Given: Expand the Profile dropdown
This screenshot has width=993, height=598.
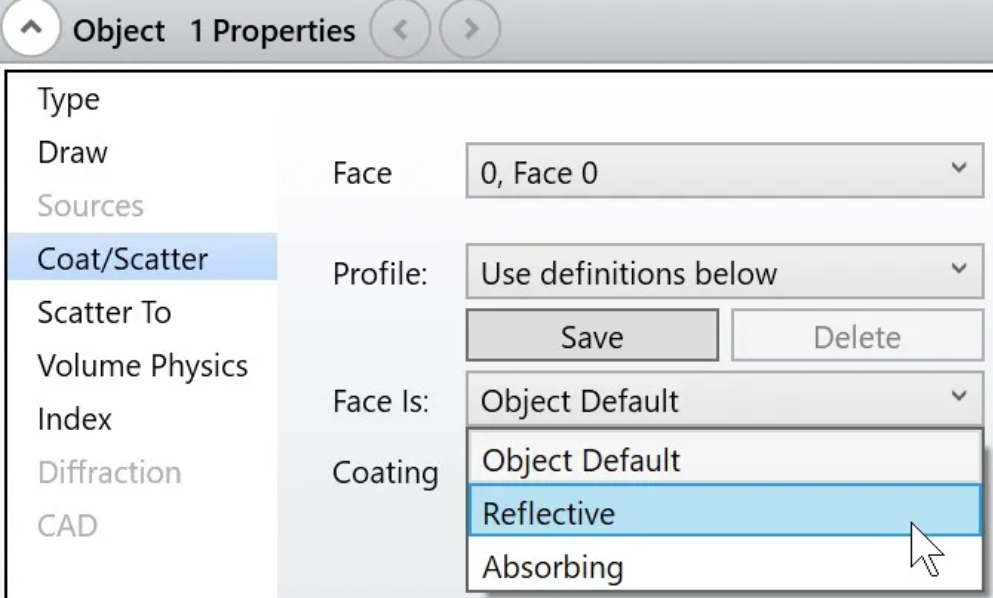Looking at the screenshot, I should pyautogui.click(x=724, y=272).
